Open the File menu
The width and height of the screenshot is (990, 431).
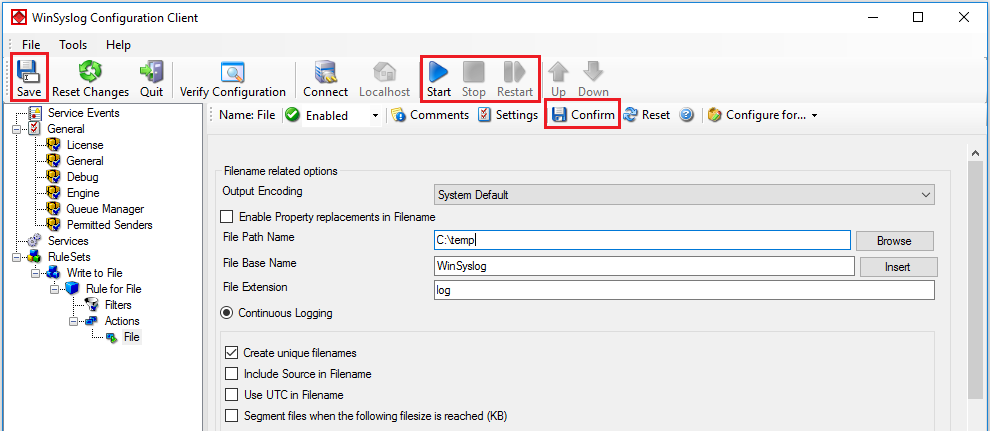point(31,45)
